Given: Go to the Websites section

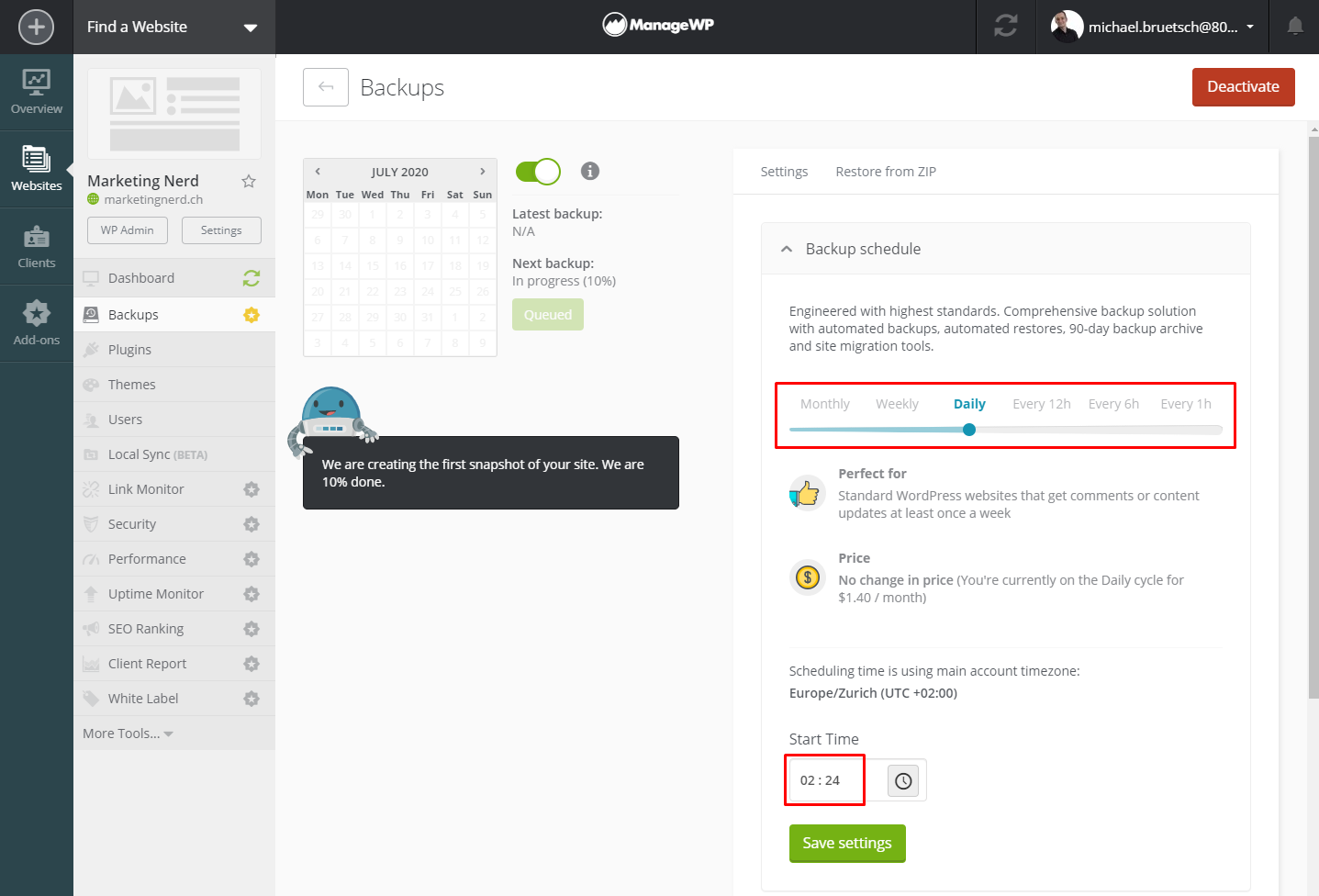Looking at the screenshot, I should pos(37,169).
